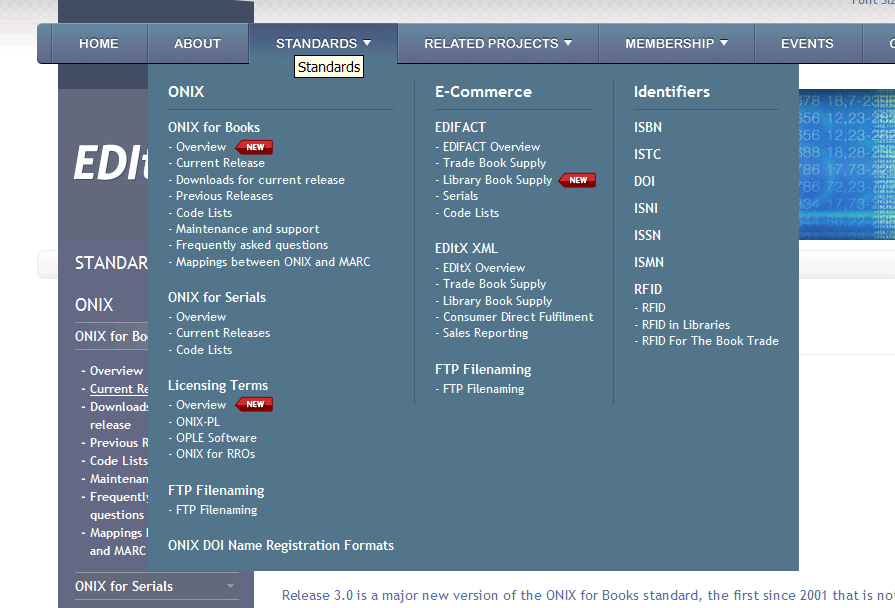Select Library Book Supply under EDItX XML
The height and width of the screenshot is (608, 895).
[498, 301]
